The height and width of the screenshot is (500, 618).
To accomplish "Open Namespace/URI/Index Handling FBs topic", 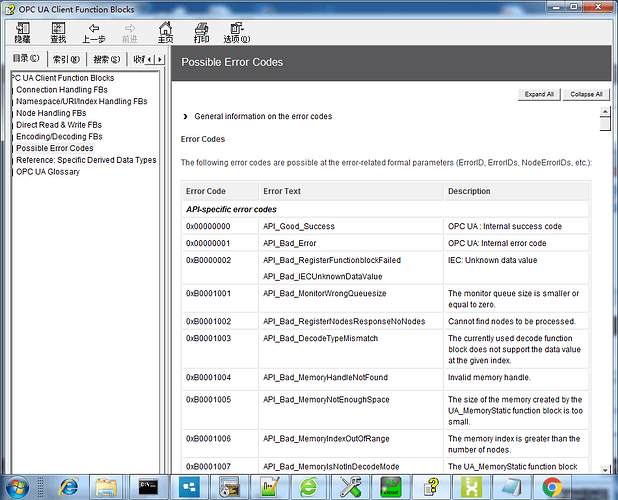I will [82, 101].
